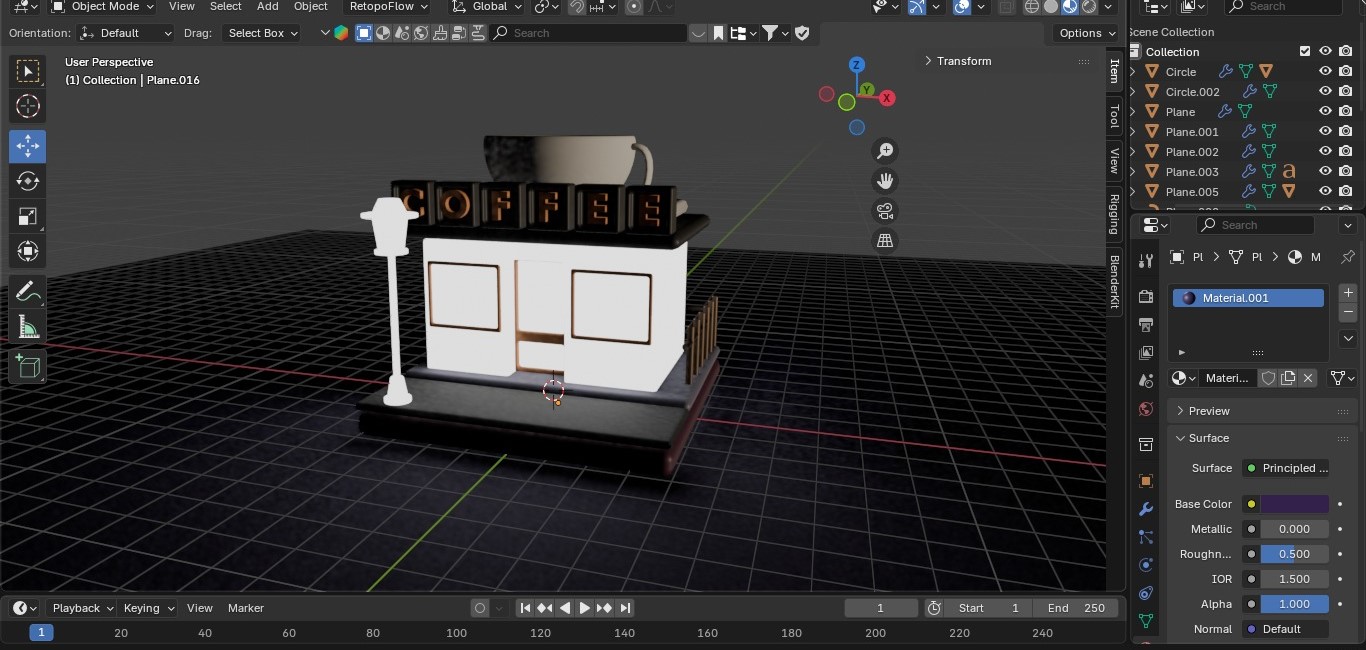Adjust the Alpha slider
Image resolution: width=1366 pixels, height=650 pixels.
[x=1294, y=604]
